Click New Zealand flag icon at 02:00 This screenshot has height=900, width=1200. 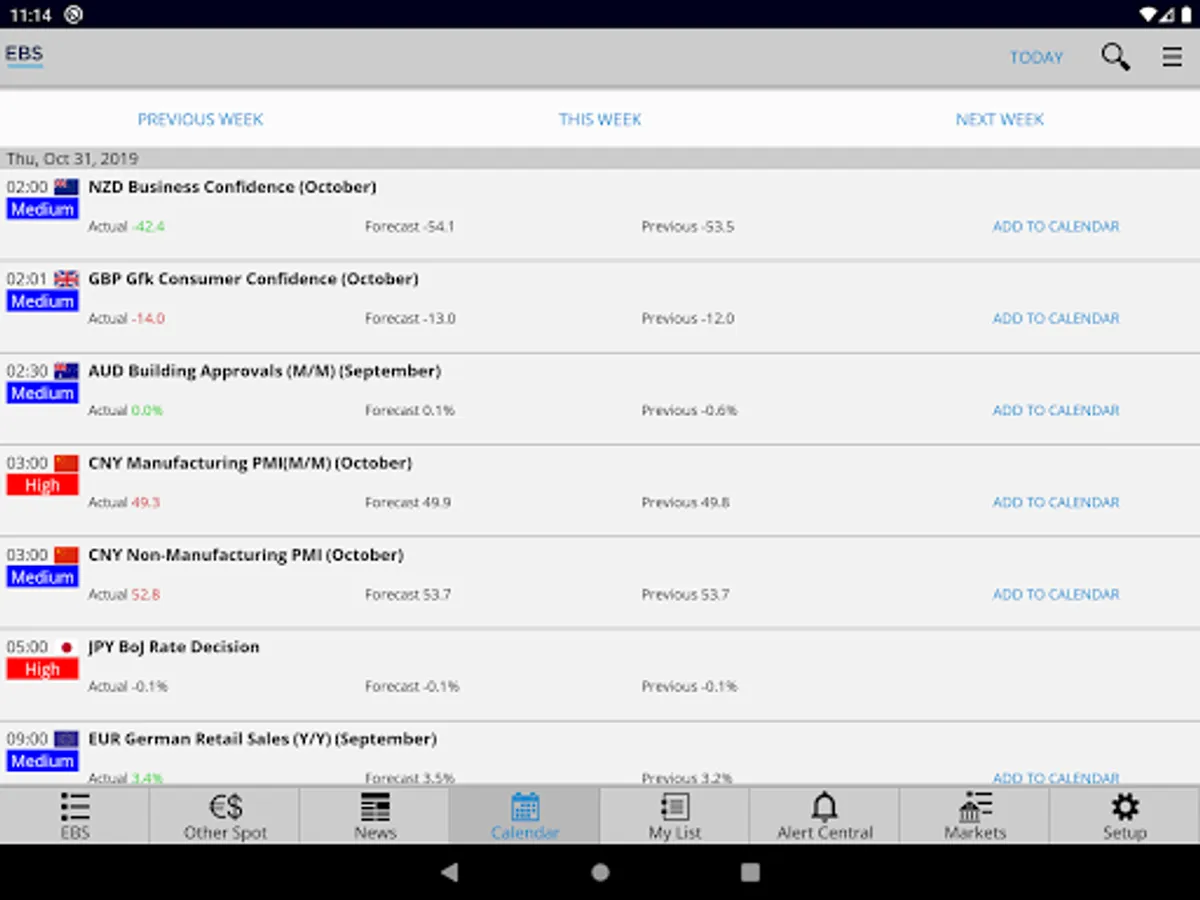pyautogui.click(x=66, y=187)
